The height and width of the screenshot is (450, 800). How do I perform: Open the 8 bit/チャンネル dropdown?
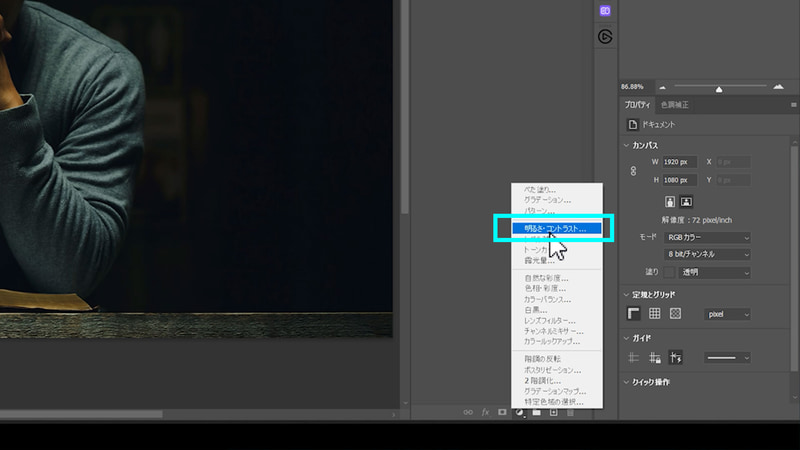click(708, 254)
